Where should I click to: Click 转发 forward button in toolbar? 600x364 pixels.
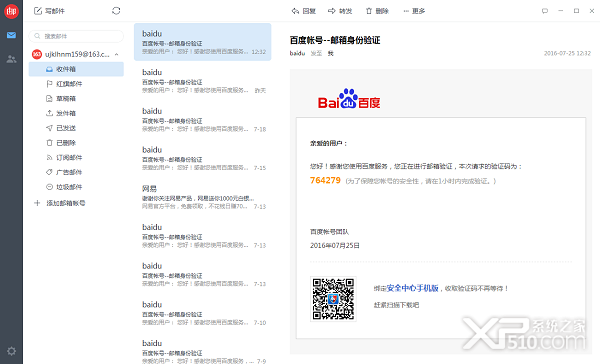pyautogui.click(x=340, y=11)
